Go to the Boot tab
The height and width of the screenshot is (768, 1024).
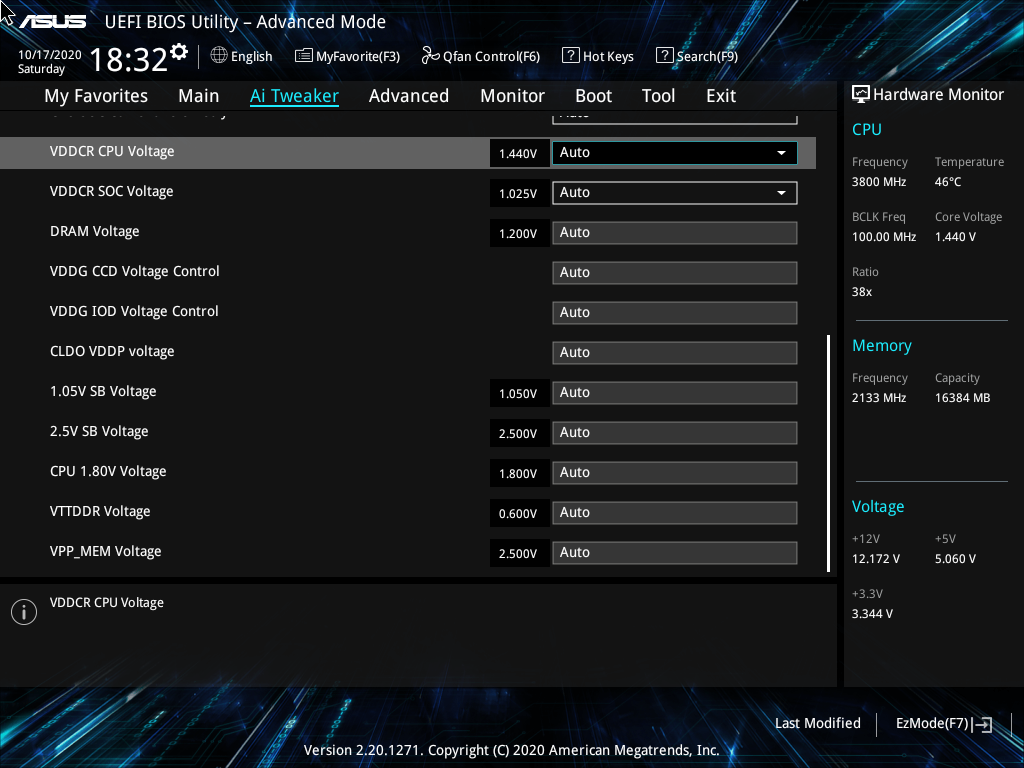tap(594, 96)
